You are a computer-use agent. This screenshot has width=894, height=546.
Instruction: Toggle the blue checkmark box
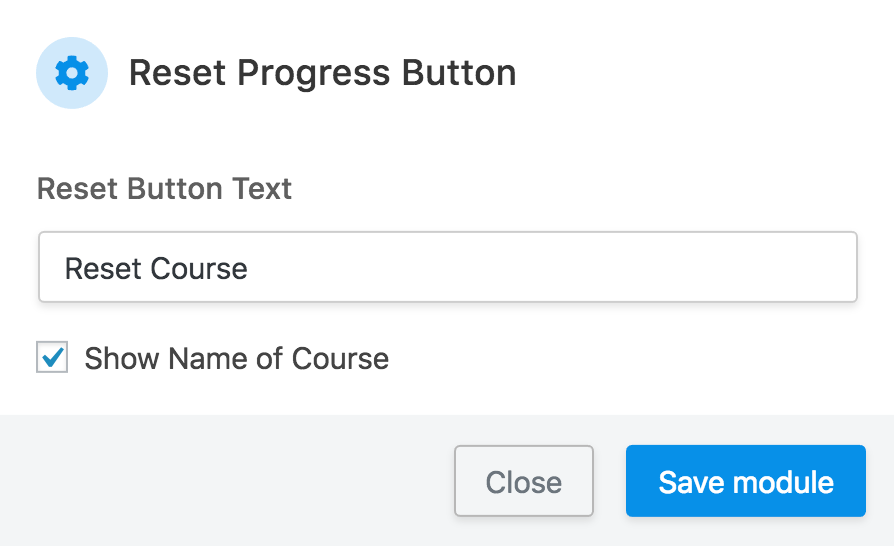(52, 358)
